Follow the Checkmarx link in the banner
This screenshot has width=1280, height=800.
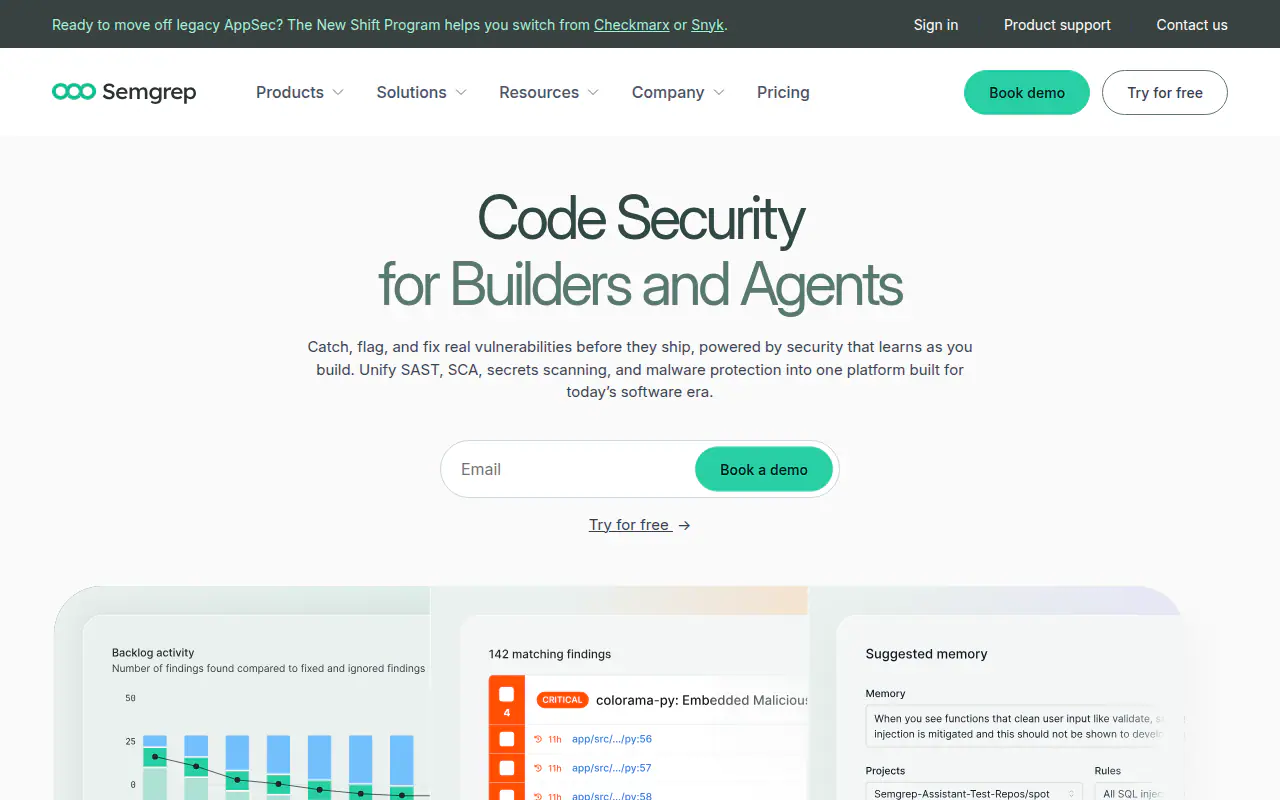click(632, 24)
